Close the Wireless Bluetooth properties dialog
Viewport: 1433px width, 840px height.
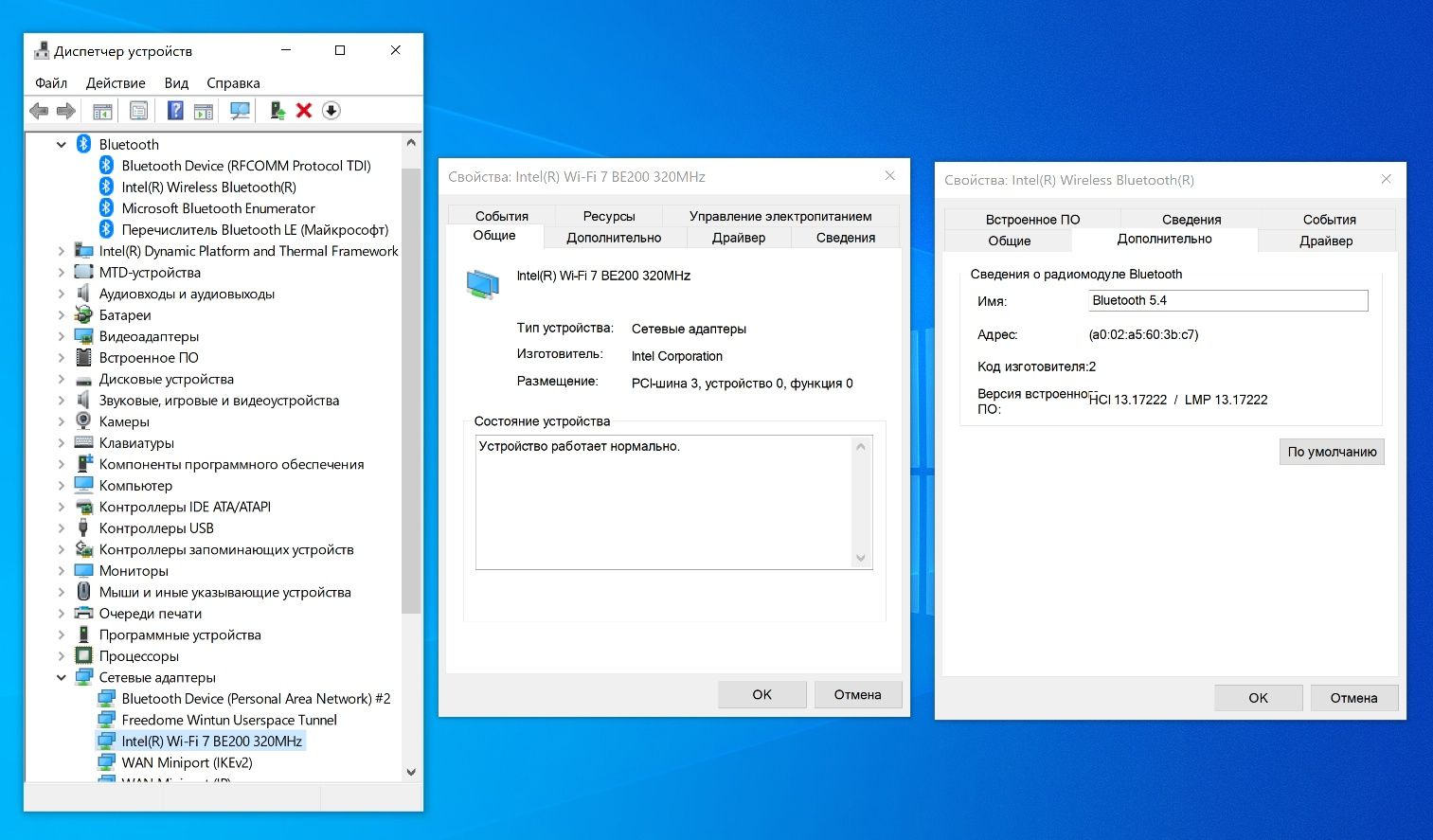click(x=1386, y=179)
